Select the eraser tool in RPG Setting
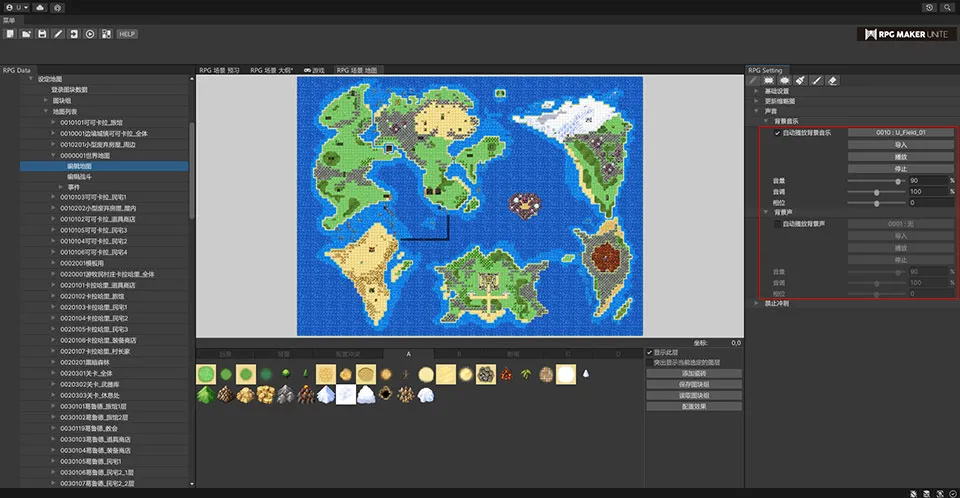Screen dimensions: 960x498 pos(833,80)
